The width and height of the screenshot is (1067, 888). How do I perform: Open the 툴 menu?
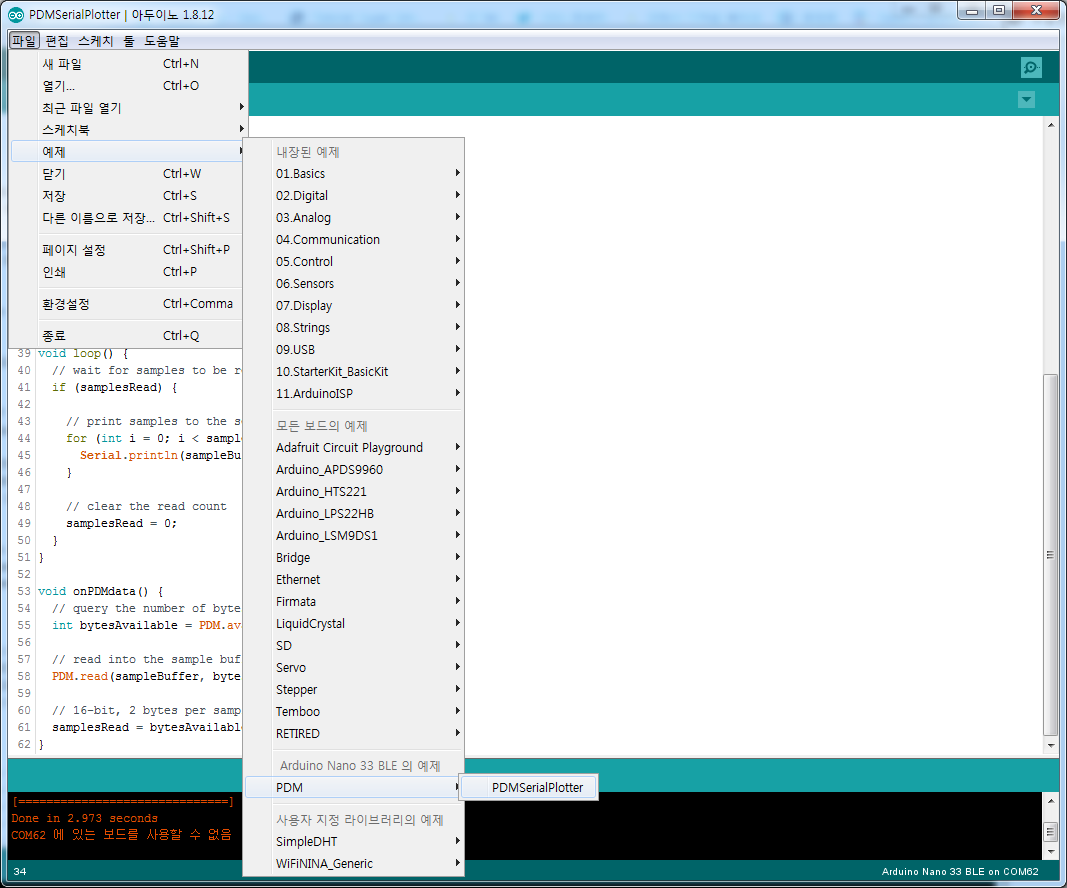click(x=129, y=41)
